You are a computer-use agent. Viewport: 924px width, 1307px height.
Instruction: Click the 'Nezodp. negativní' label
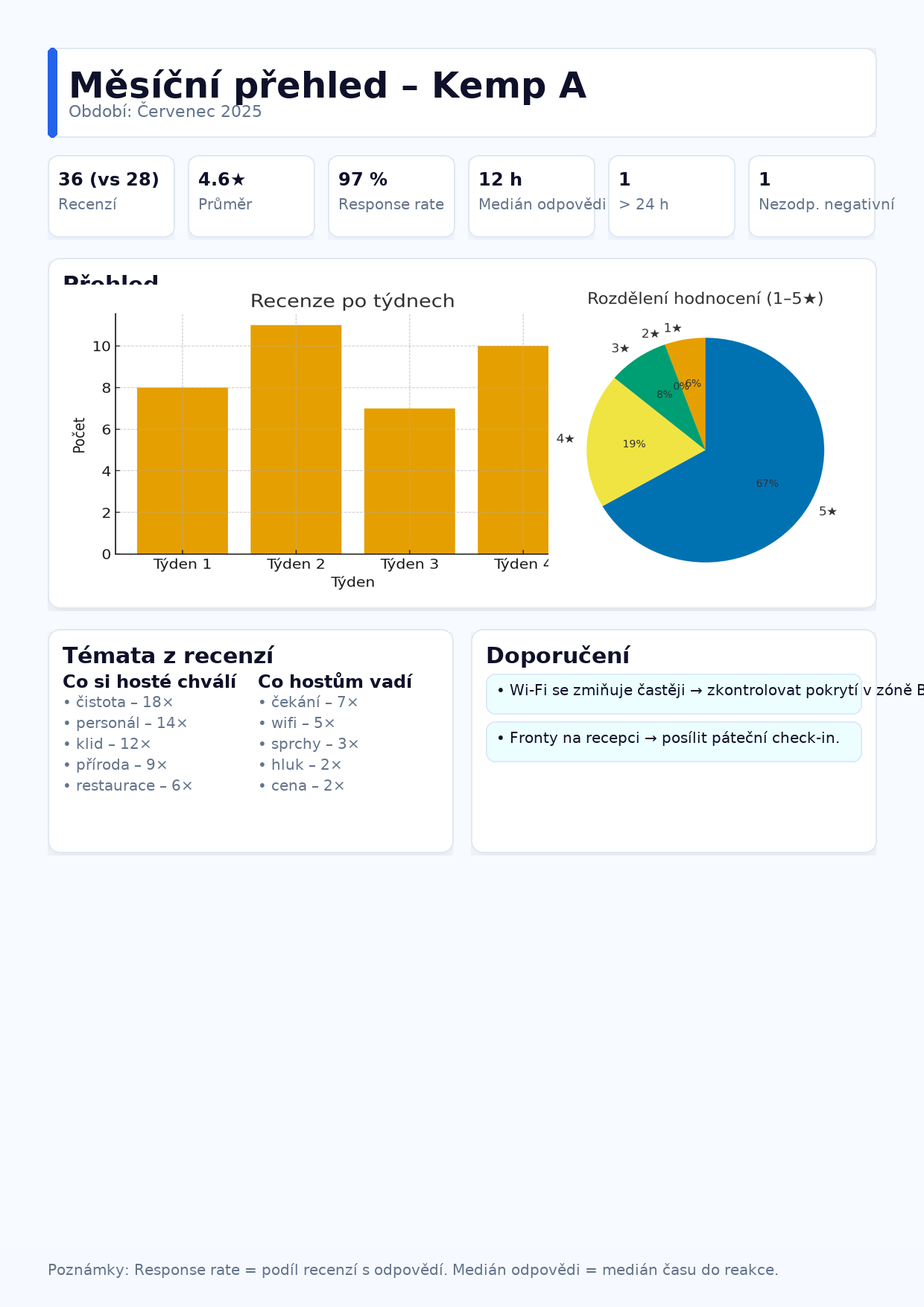(x=826, y=204)
